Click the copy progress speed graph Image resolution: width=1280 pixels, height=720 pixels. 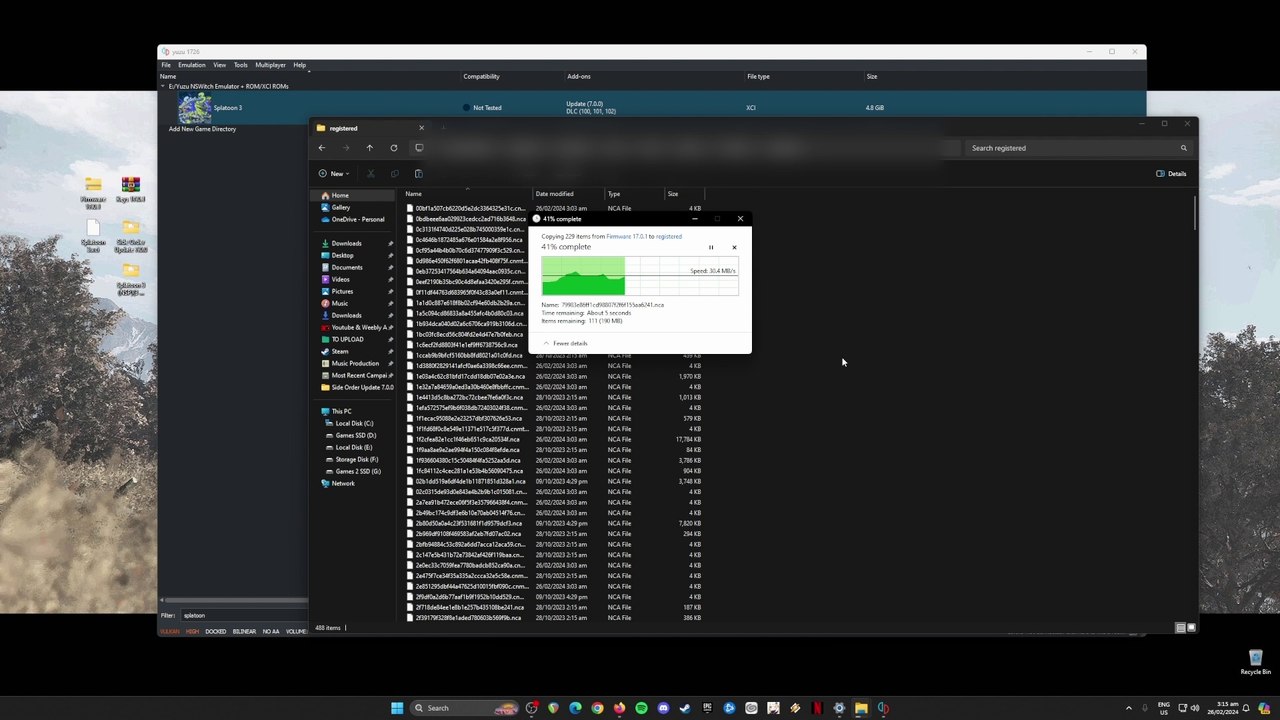tap(639, 276)
